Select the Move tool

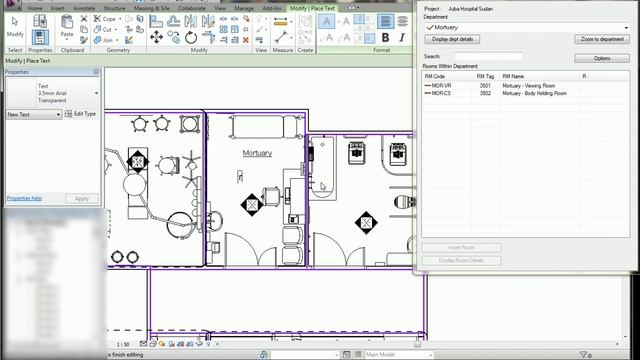[156, 38]
